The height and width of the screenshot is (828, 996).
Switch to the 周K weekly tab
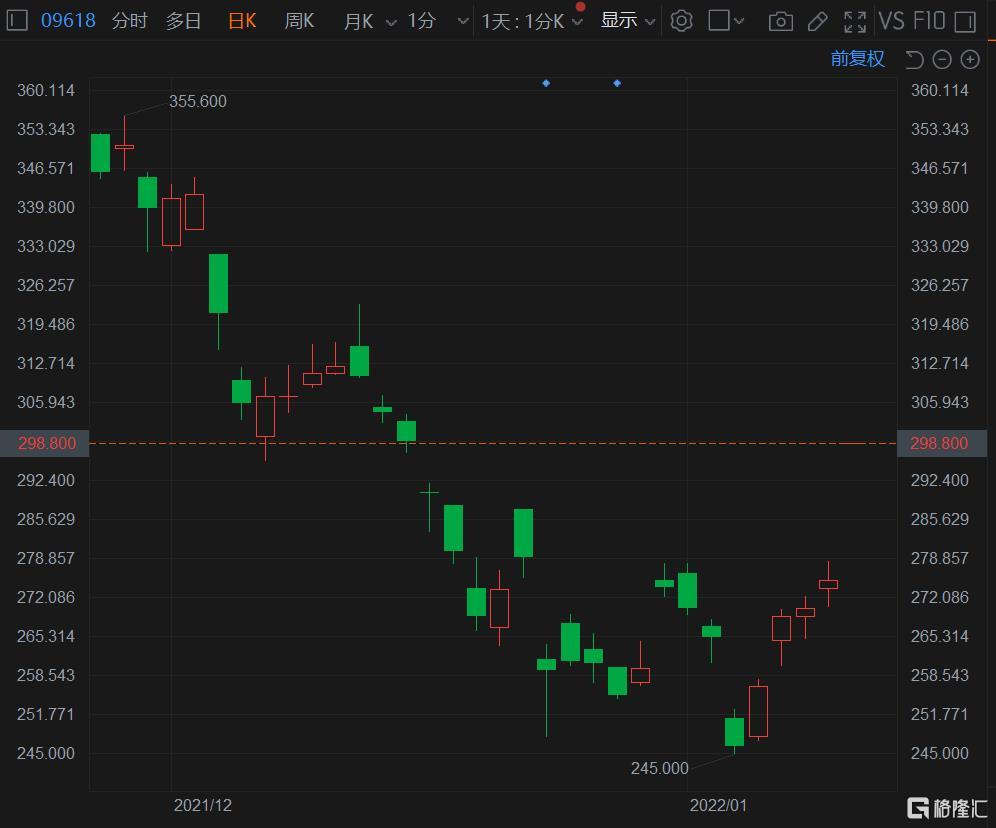pyautogui.click(x=299, y=21)
